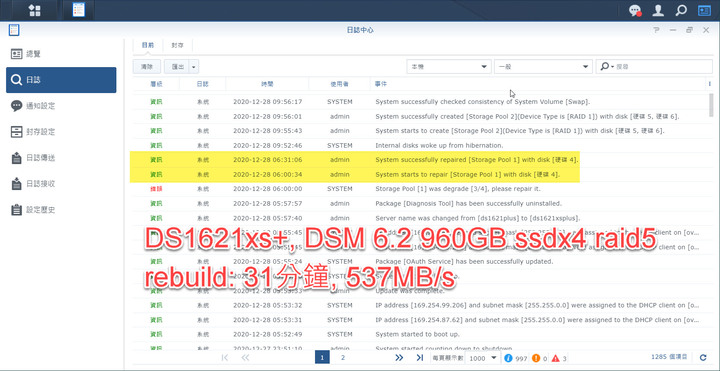Expand the export button dropdown arrow
The width and height of the screenshot is (720, 371).
pos(194,67)
